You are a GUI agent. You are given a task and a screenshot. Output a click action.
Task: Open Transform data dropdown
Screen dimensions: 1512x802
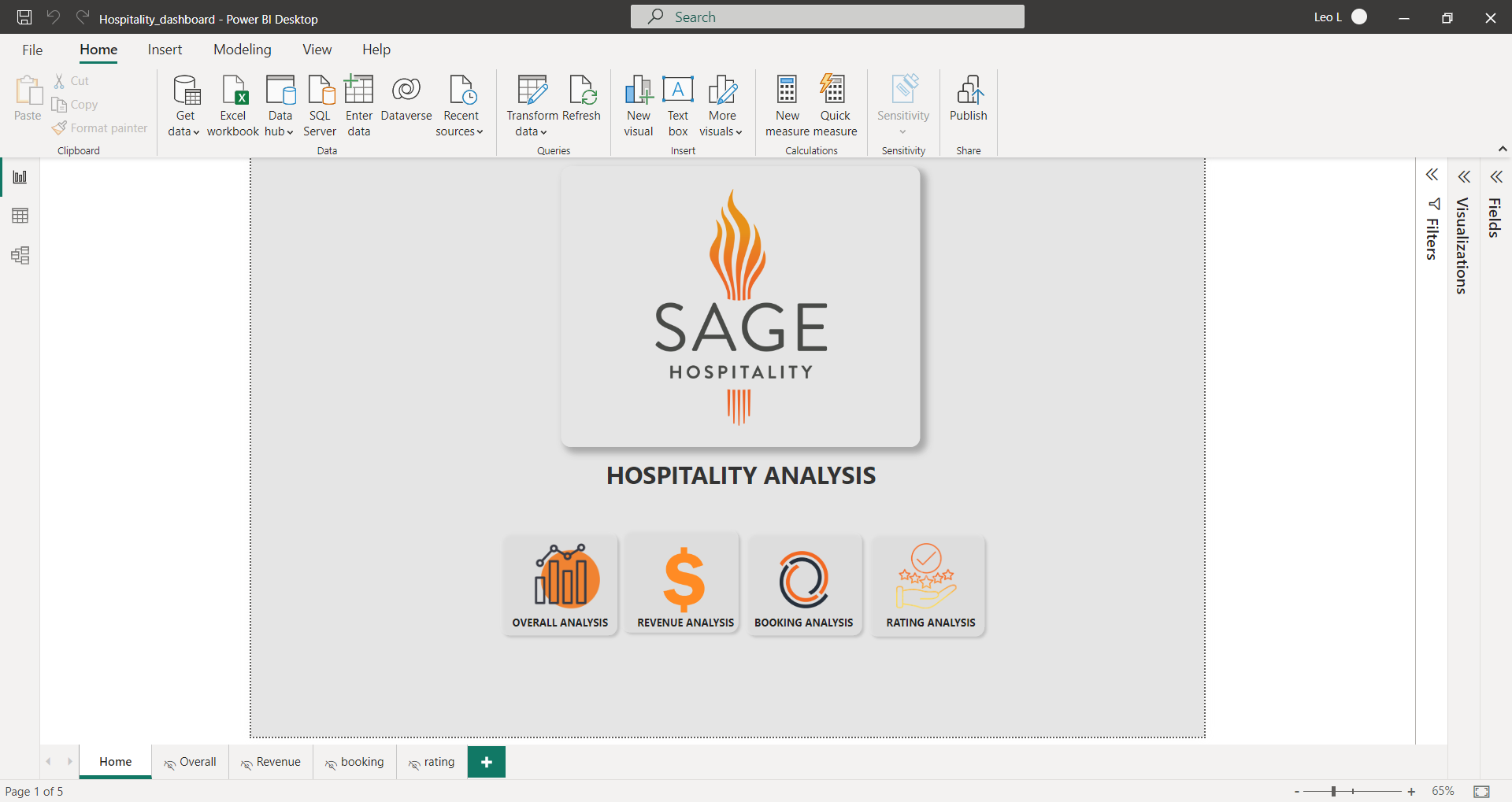(x=532, y=105)
